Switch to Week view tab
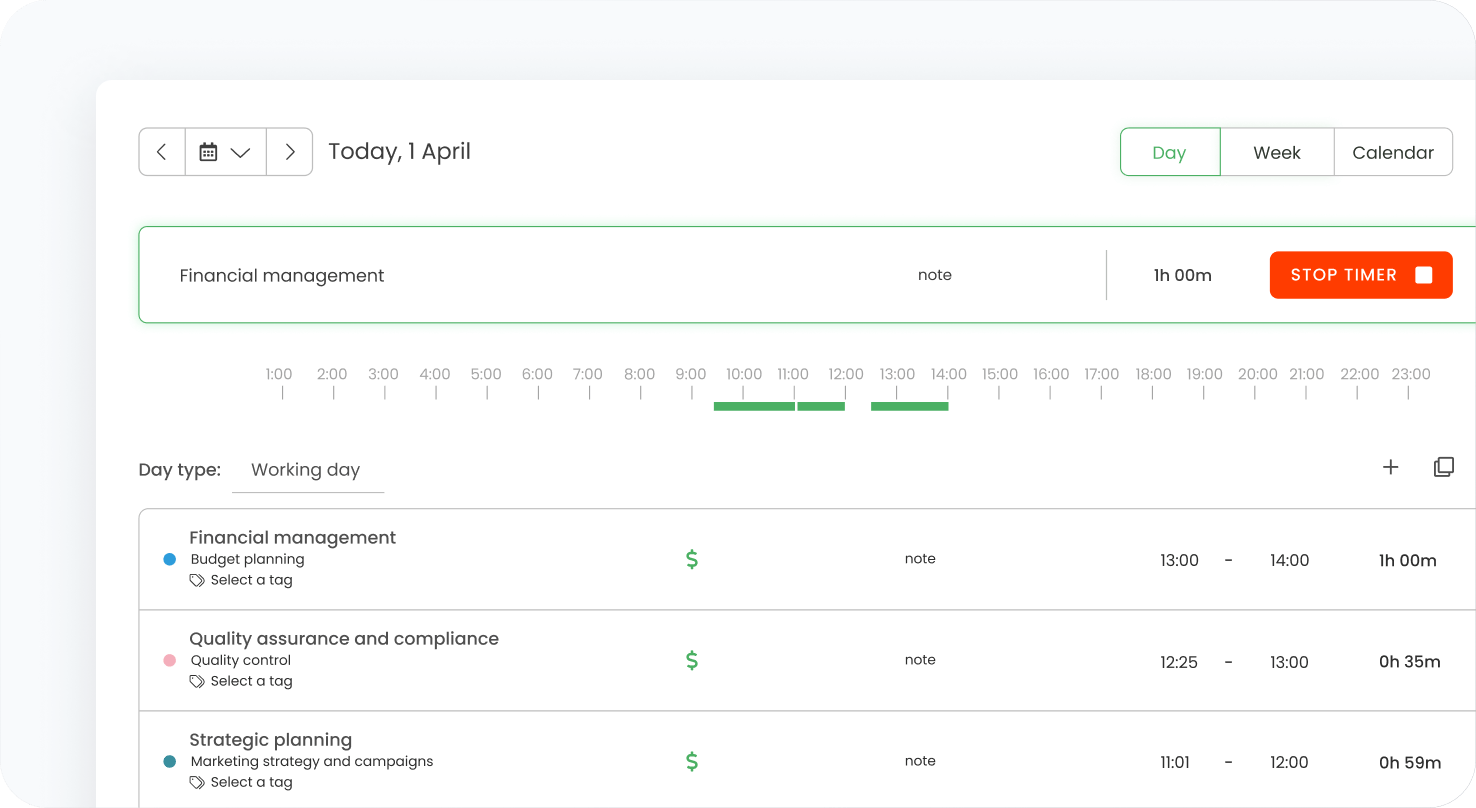 1277,152
